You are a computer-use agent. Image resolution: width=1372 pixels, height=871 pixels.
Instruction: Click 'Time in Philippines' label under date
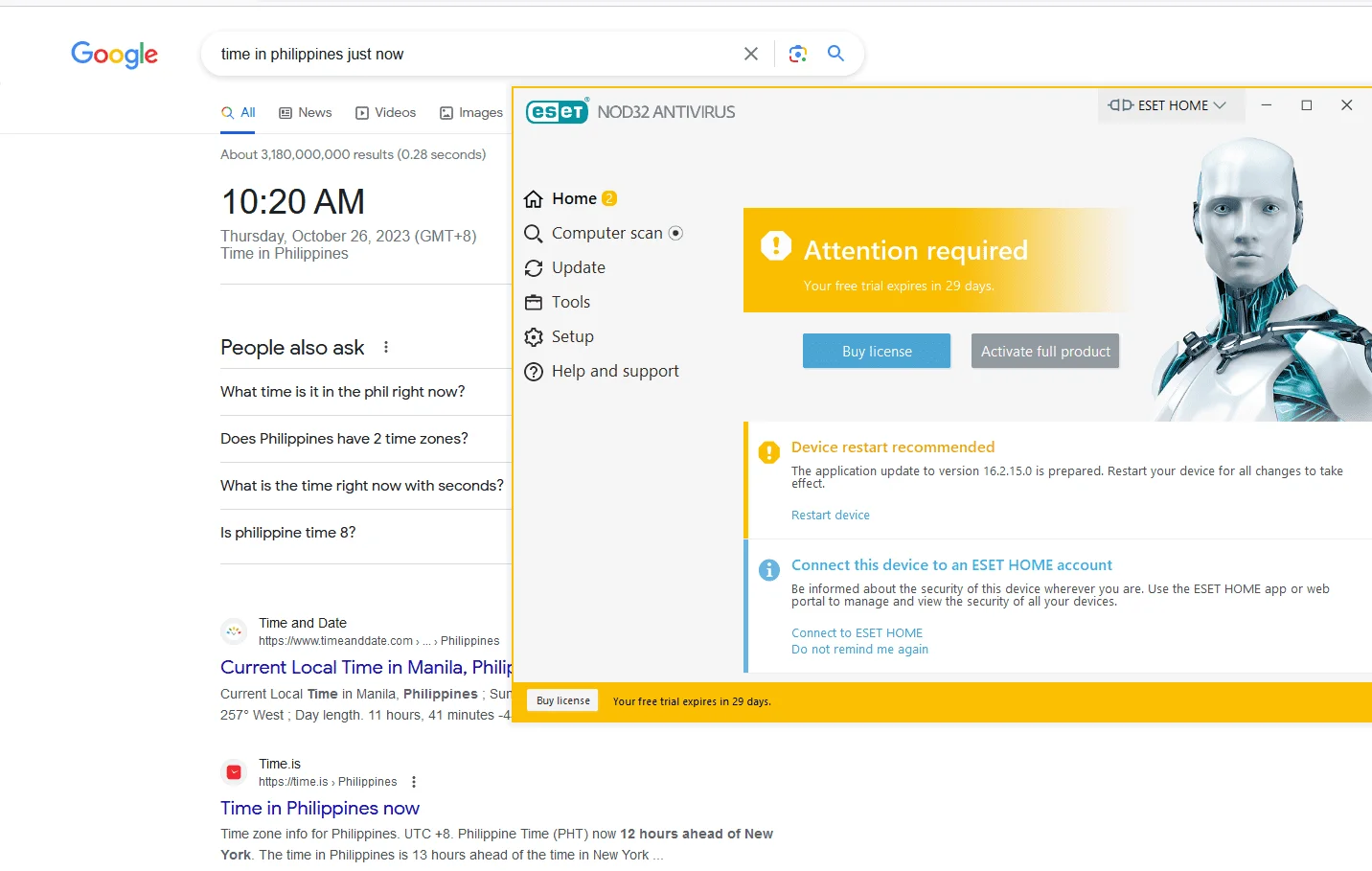click(x=285, y=253)
